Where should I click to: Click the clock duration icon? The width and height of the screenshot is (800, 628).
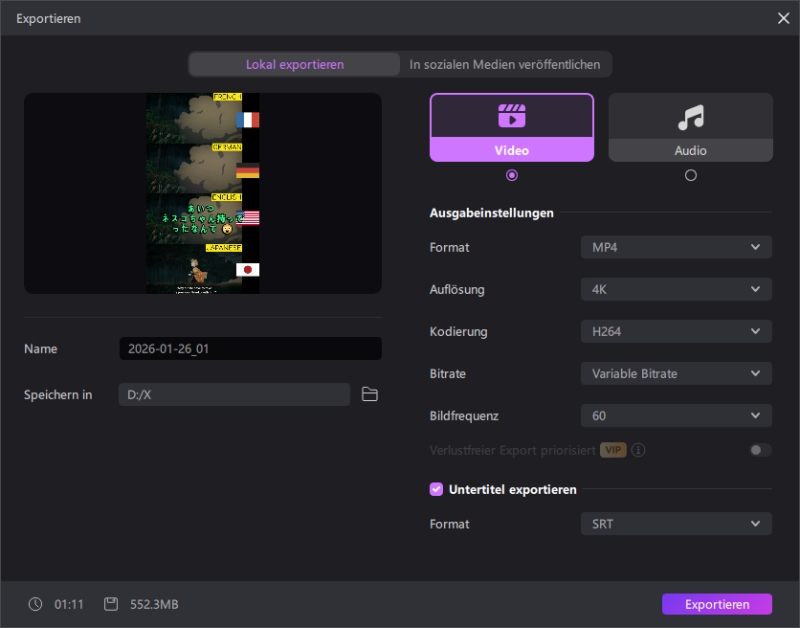[36, 604]
